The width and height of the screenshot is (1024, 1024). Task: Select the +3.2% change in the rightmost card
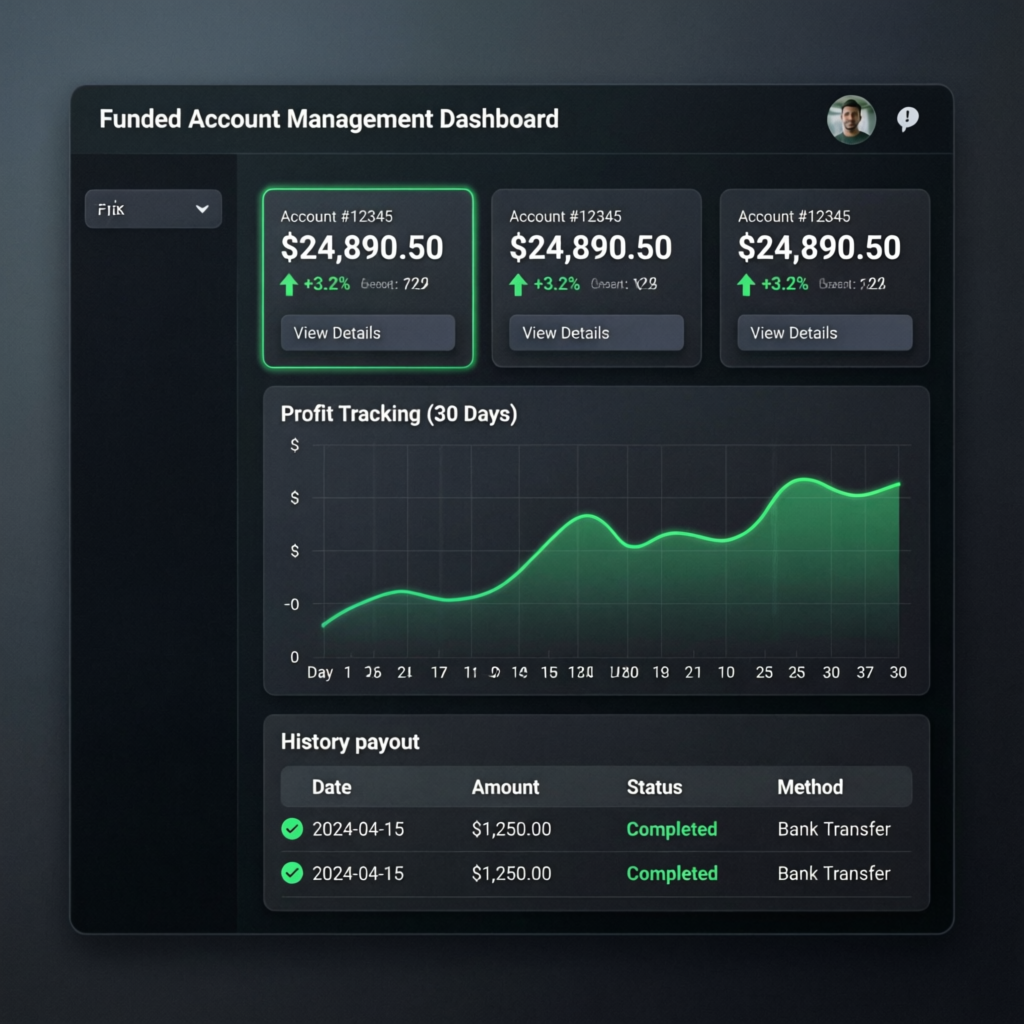point(784,284)
